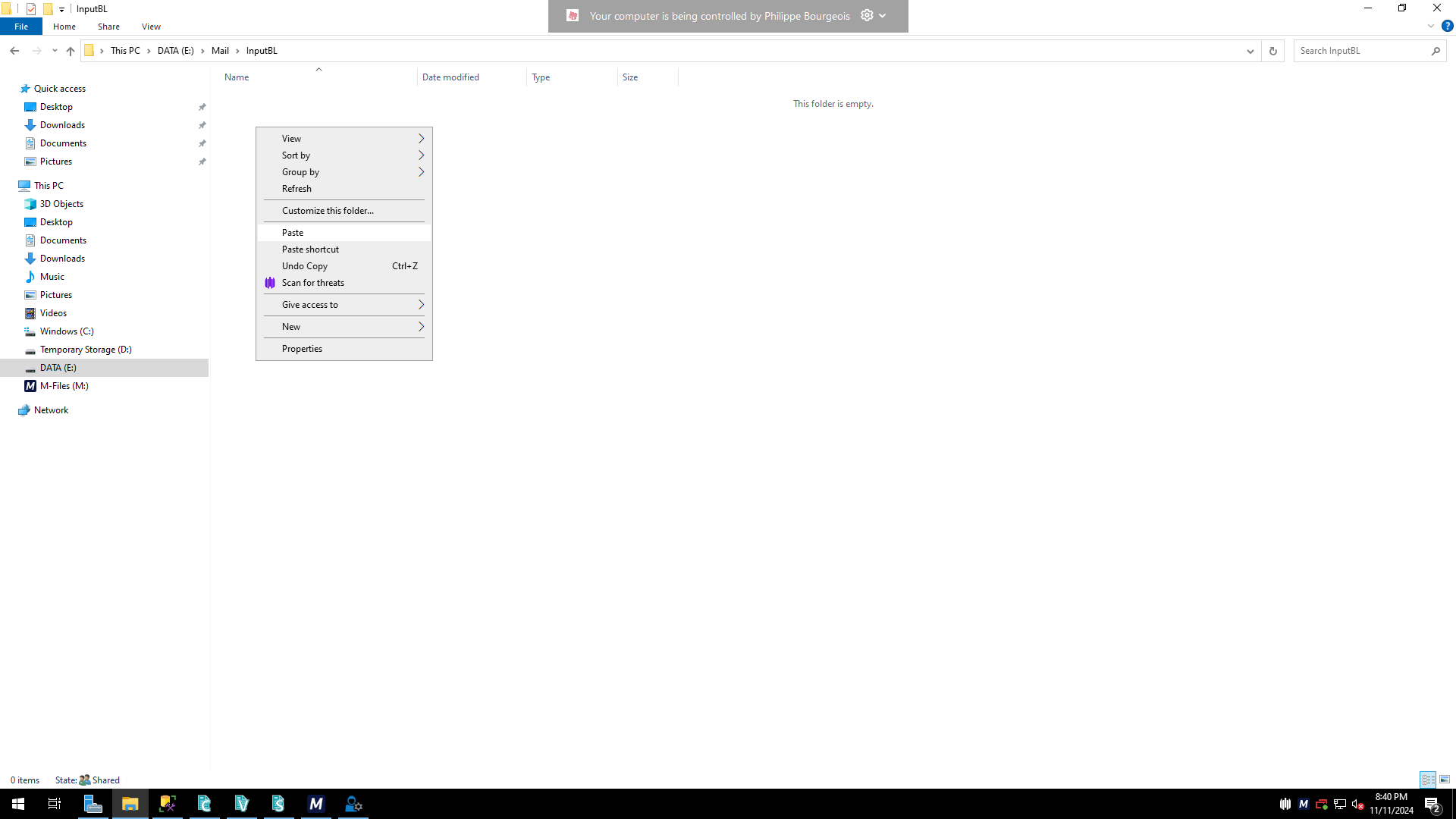
Task: Switch to Large icons view via status bar icon
Action: (1445, 780)
